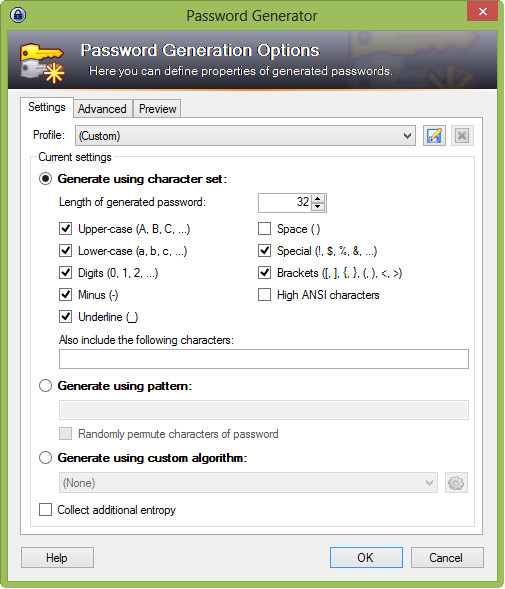The height and width of the screenshot is (589, 505).
Task: Click the lock icon in the title bar
Action: 18,15
